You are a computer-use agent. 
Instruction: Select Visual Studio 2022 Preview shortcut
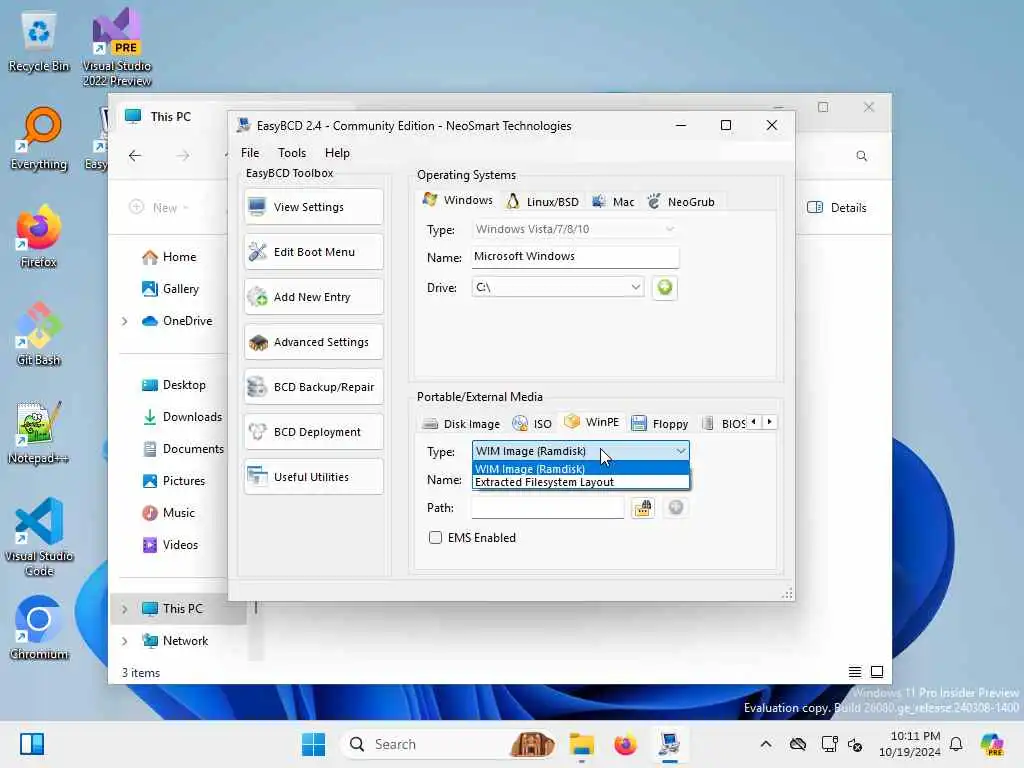click(117, 47)
